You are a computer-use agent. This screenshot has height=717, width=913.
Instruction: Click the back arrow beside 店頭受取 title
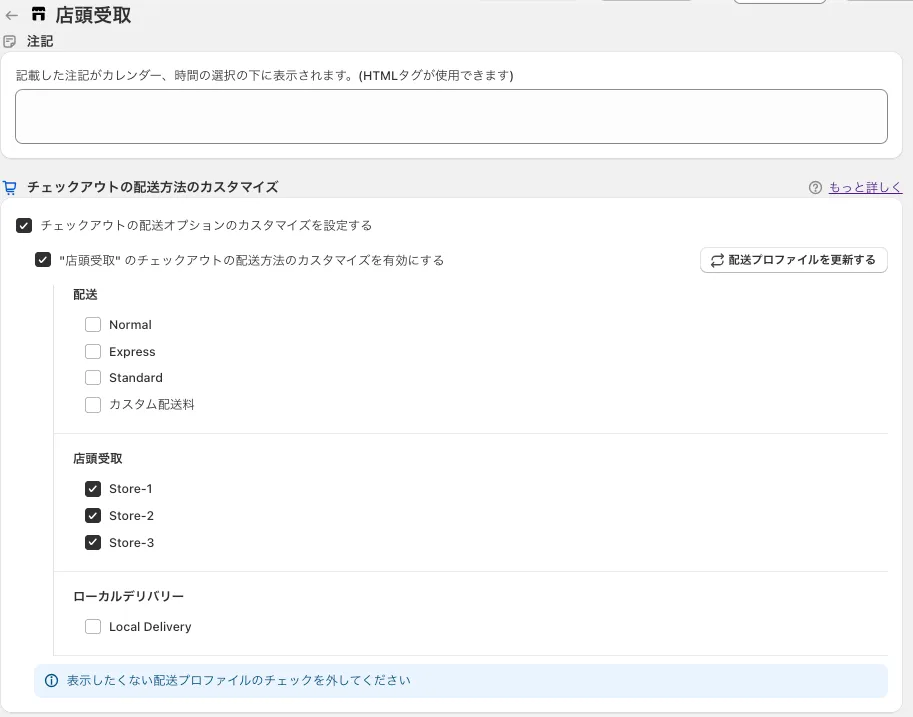(12, 15)
